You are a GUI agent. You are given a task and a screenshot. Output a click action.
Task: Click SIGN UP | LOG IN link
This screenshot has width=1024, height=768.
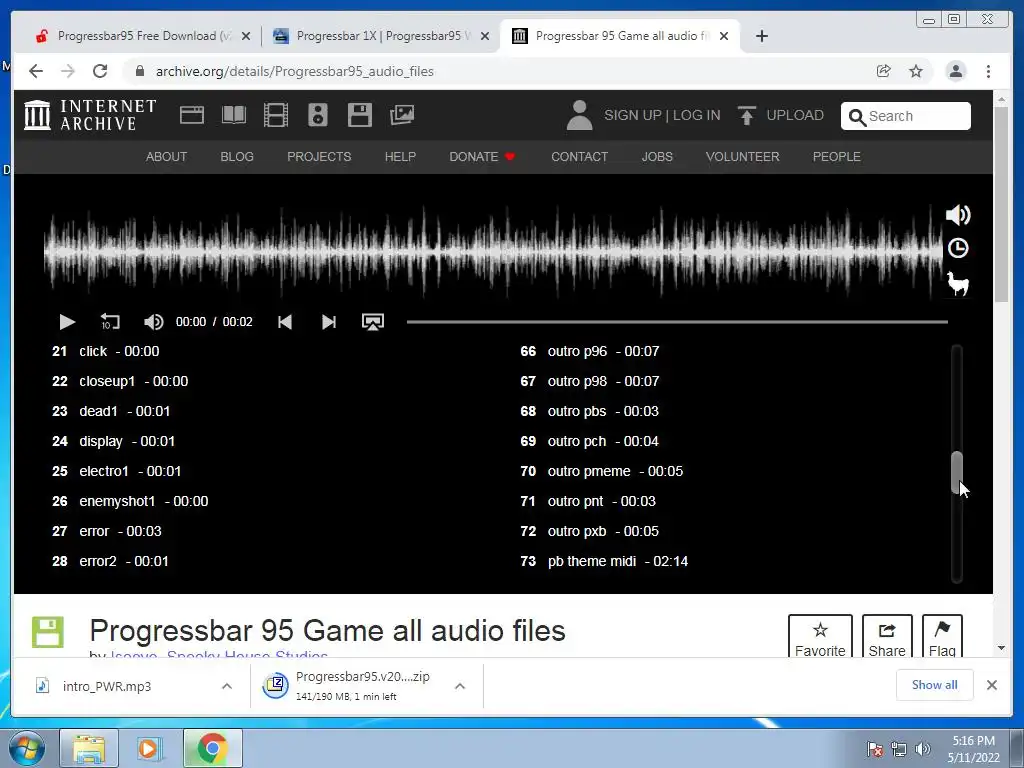(662, 115)
